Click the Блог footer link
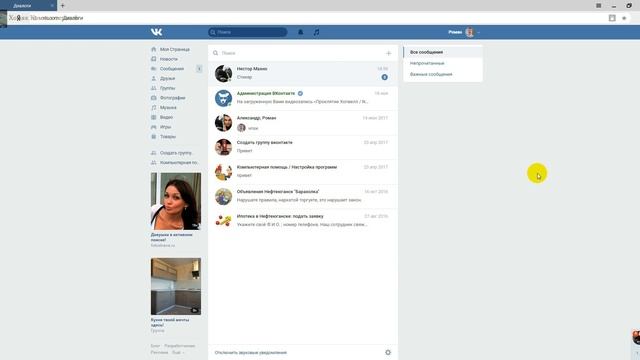640x360 pixels. coord(155,346)
